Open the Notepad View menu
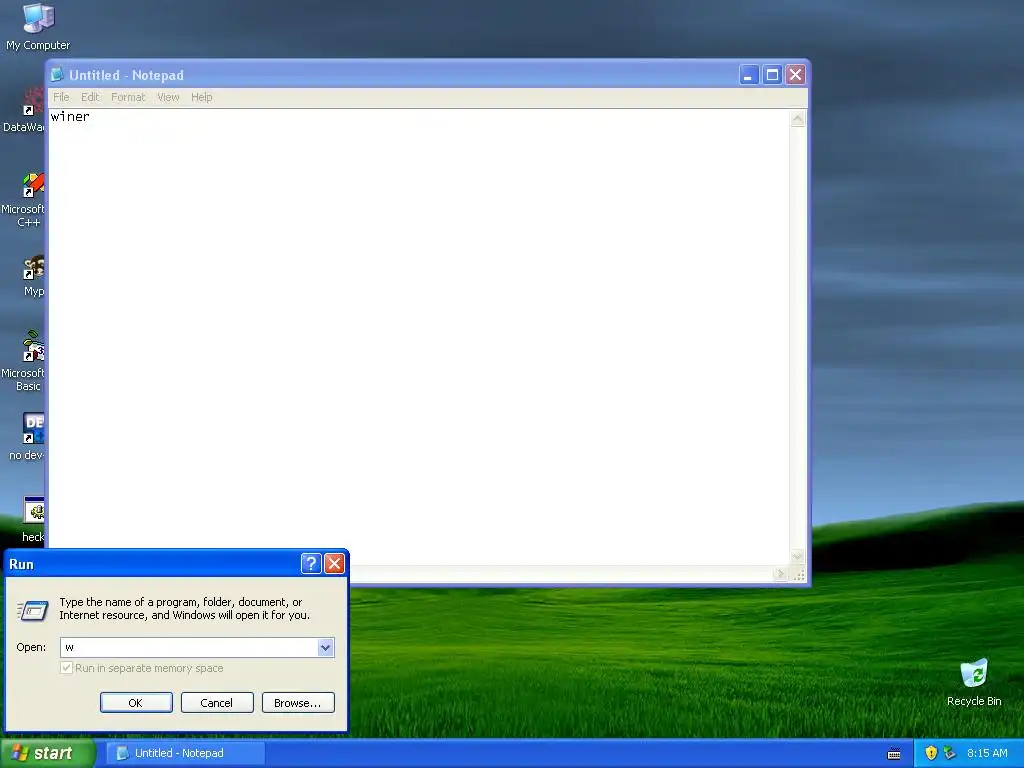Viewport: 1024px width, 768px height. click(x=168, y=97)
